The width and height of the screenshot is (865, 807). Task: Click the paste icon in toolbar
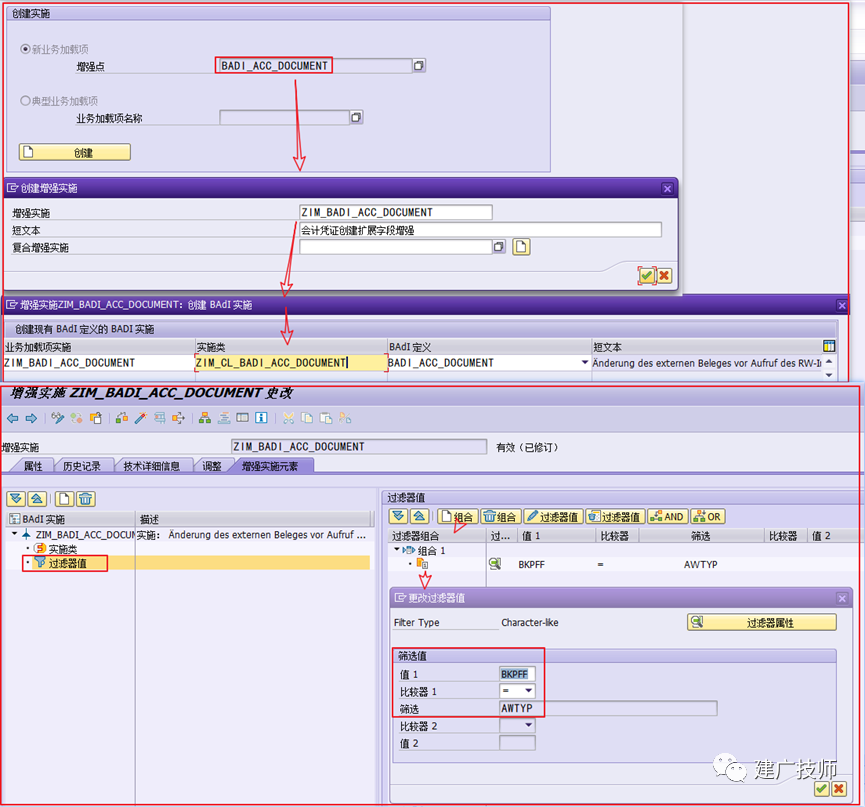326,418
